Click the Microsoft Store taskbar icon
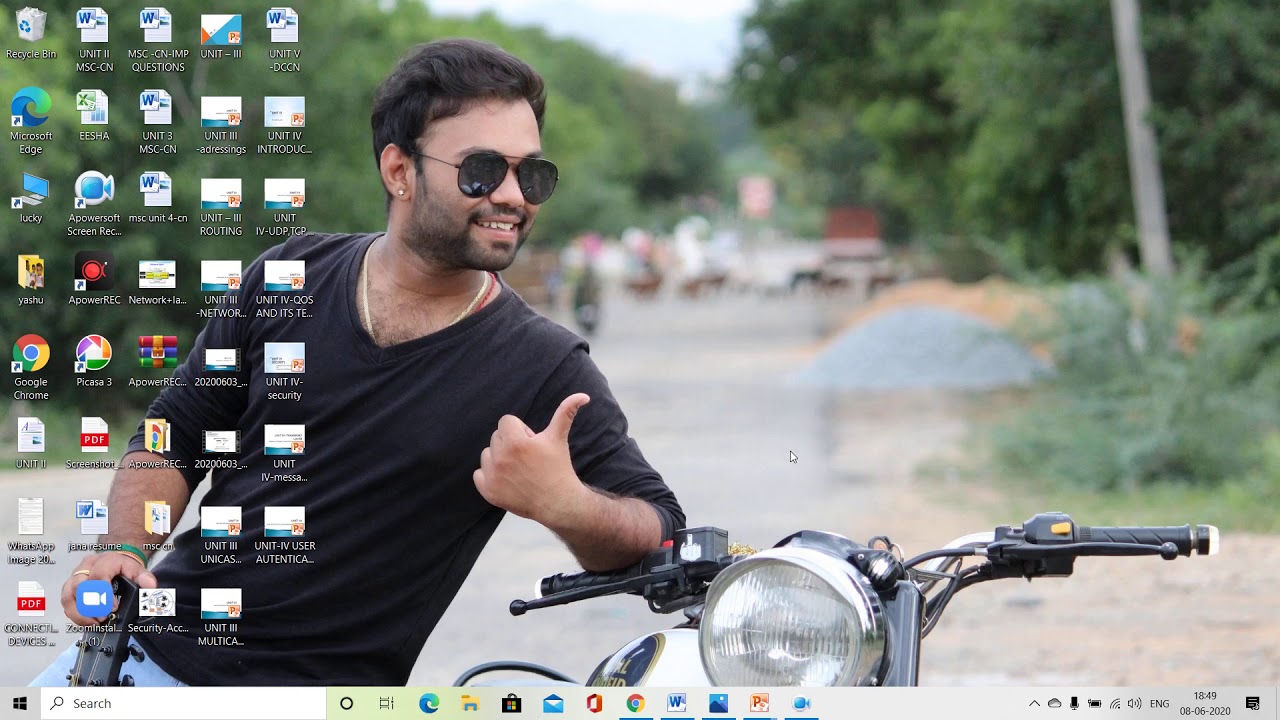The width and height of the screenshot is (1280, 720). point(512,704)
